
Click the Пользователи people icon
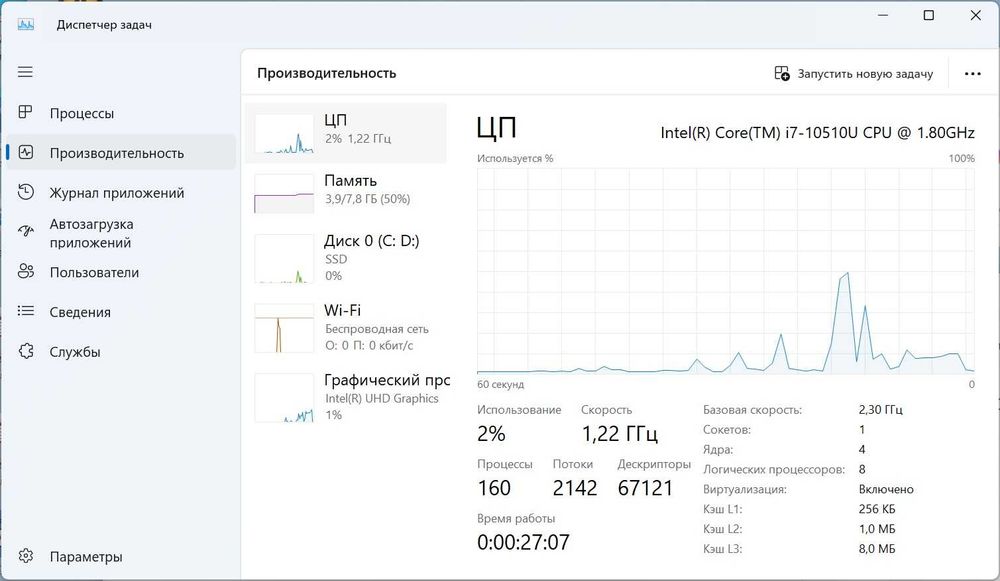[26, 272]
